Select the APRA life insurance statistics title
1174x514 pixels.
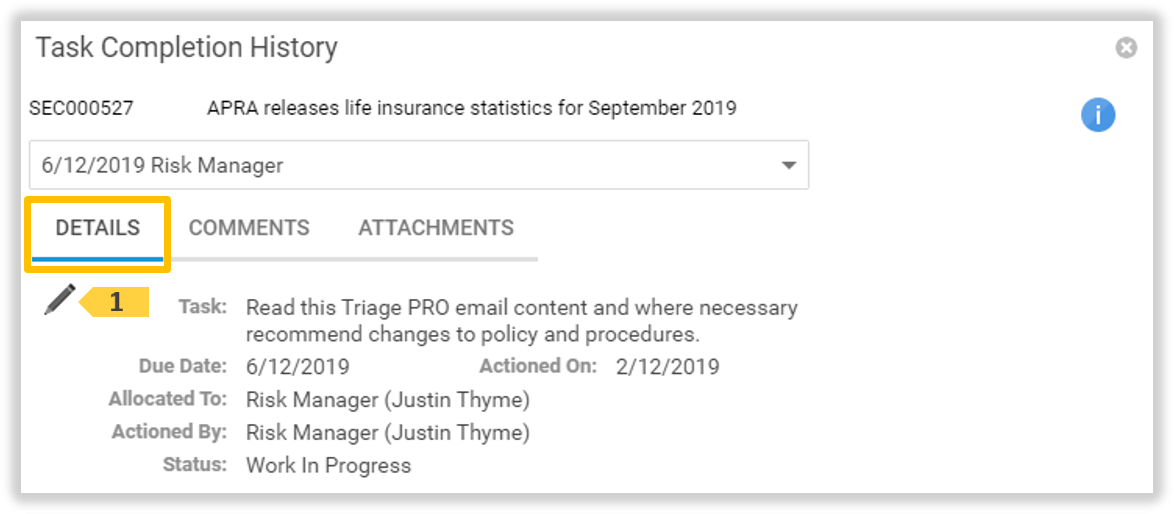click(x=471, y=108)
